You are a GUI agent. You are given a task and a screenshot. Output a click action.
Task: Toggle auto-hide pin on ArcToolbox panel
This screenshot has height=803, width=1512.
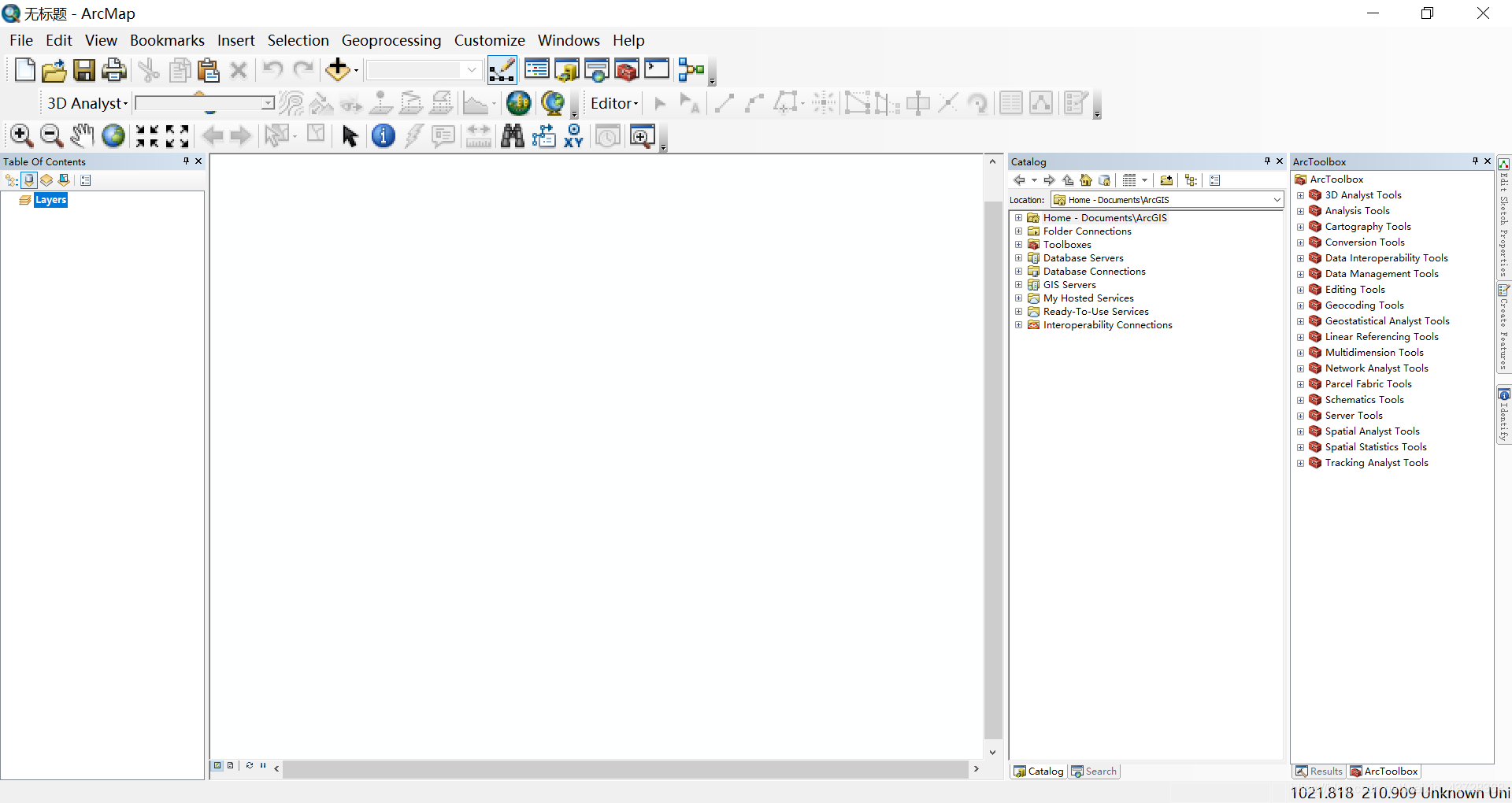[x=1475, y=161]
